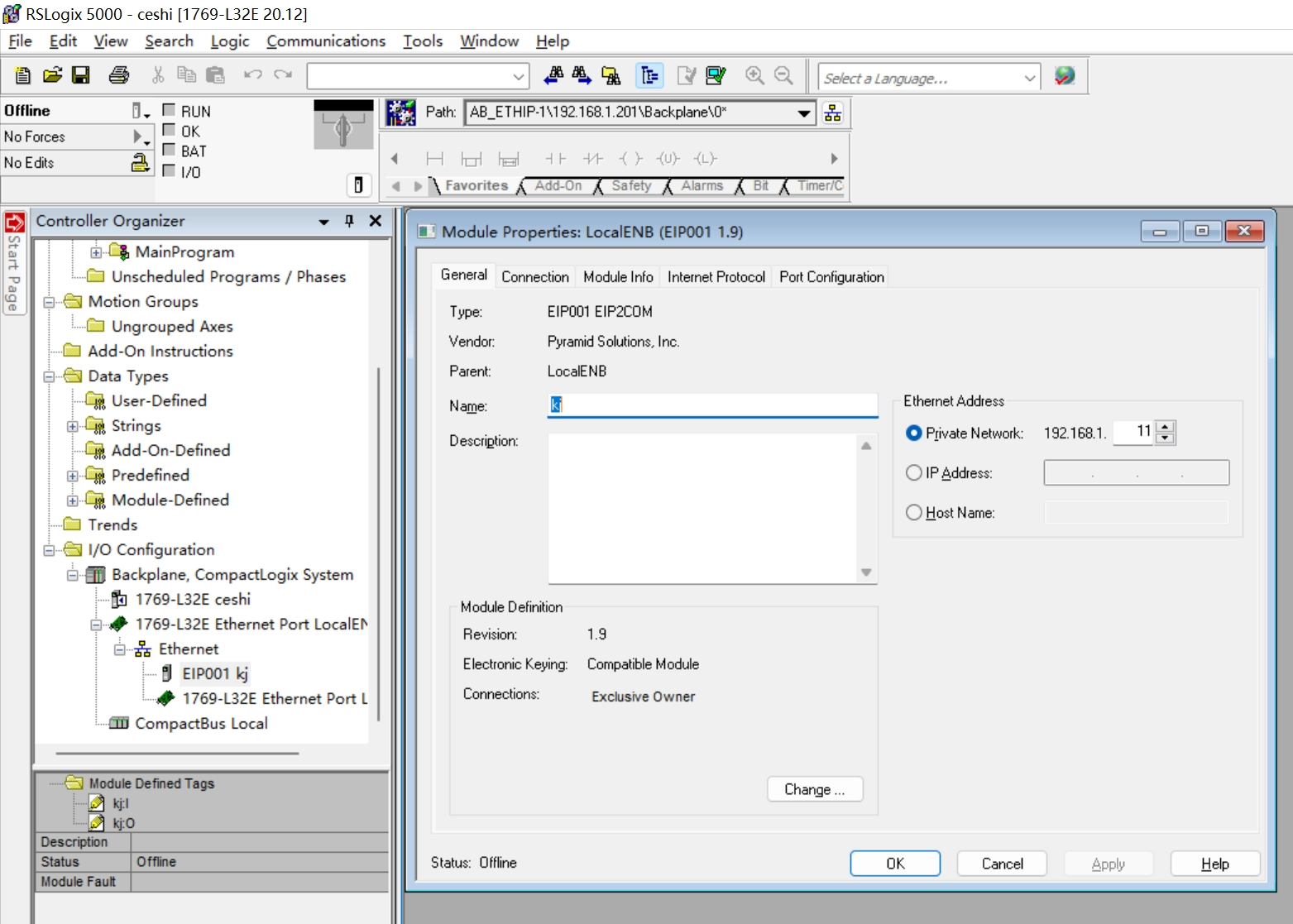Viewport: 1293px width, 924px height.
Task: Click the I/O status indicator box
Action: pos(169,170)
